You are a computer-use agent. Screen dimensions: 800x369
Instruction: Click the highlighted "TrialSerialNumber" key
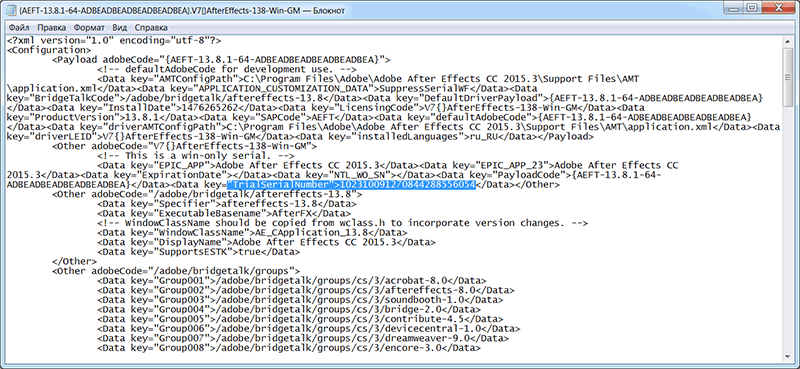pos(280,185)
